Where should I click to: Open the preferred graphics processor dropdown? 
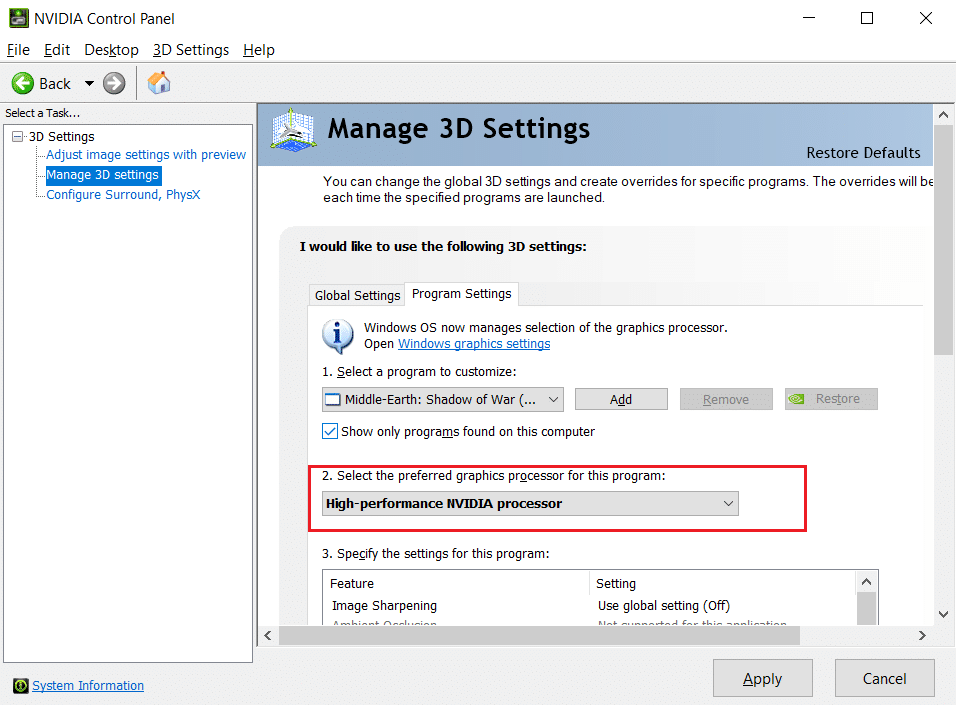click(x=729, y=503)
